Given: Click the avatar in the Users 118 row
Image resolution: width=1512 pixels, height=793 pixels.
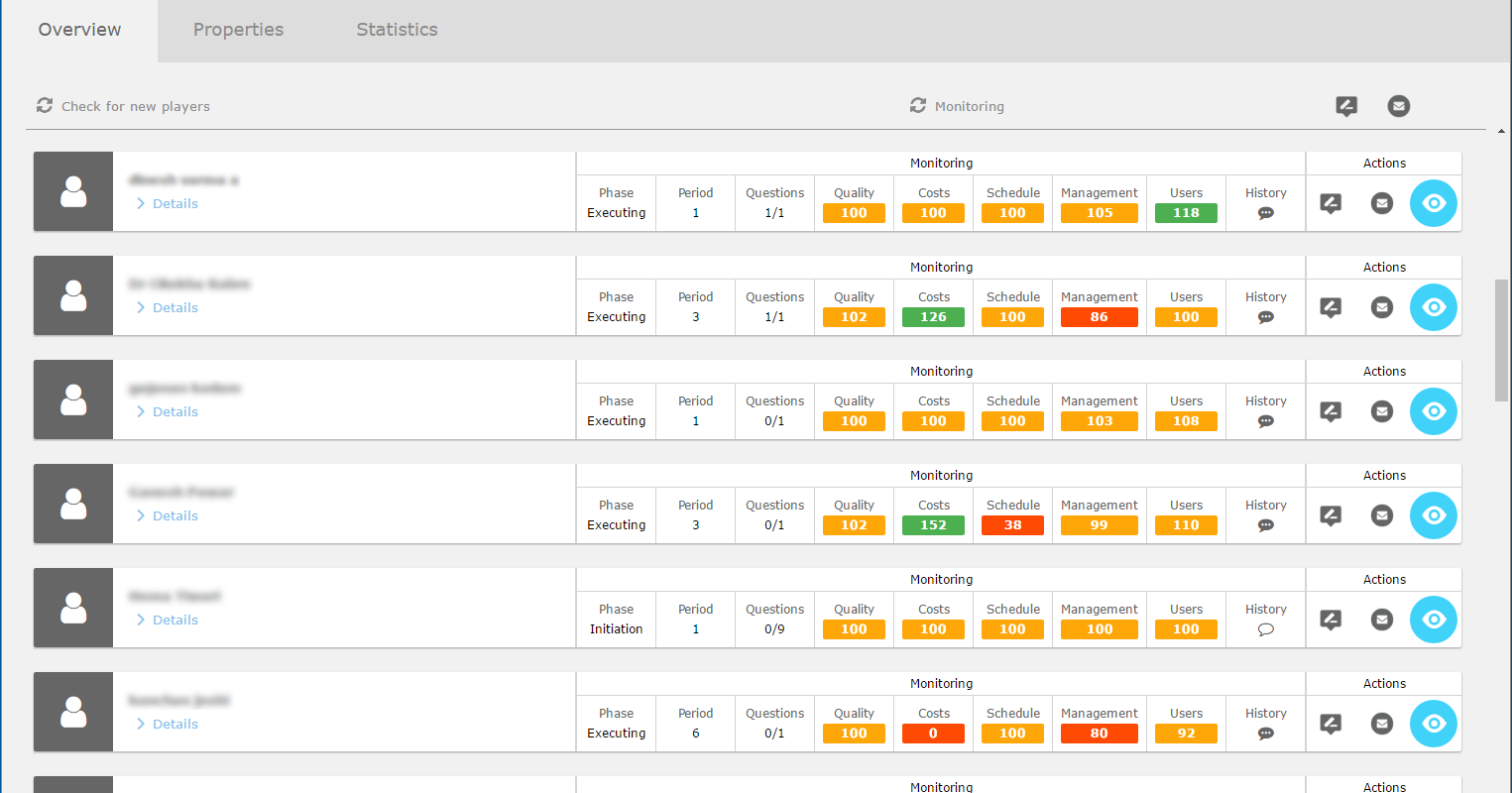Looking at the screenshot, I should [73, 191].
